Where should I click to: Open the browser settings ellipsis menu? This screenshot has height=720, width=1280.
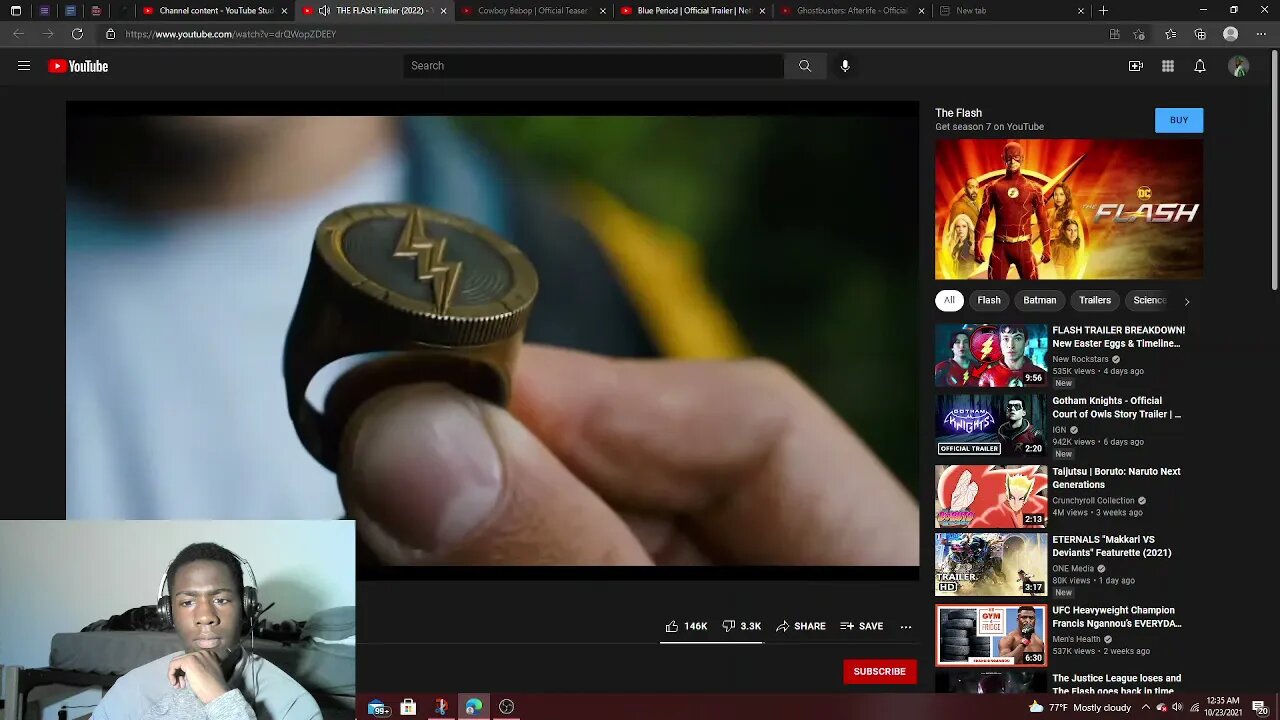point(1261,34)
